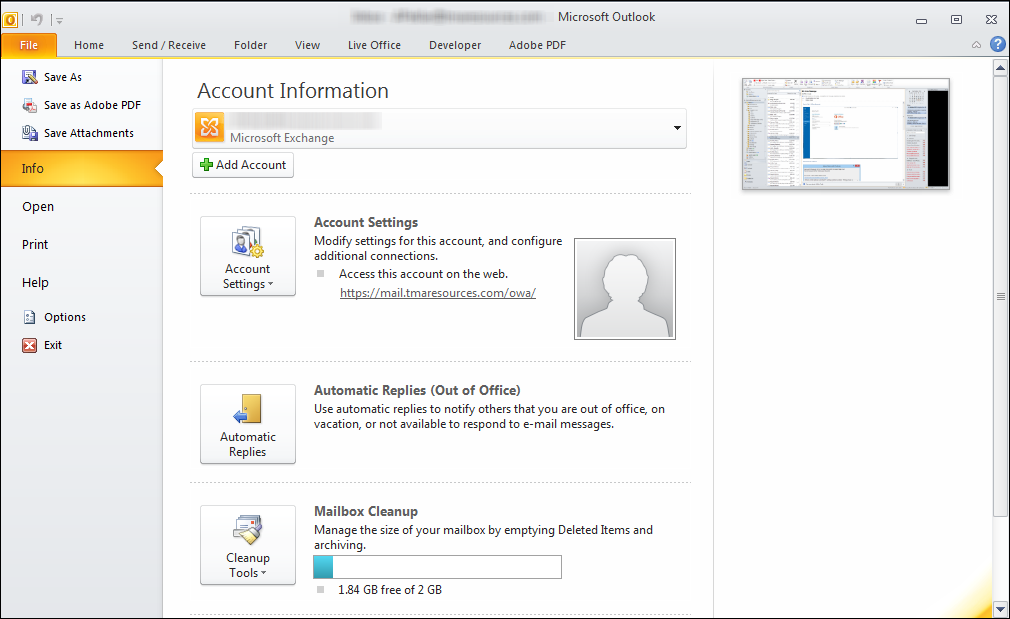This screenshot has height=619, width=1010.
Task: Click the profile photo placeholder
Action: point(625,289)
